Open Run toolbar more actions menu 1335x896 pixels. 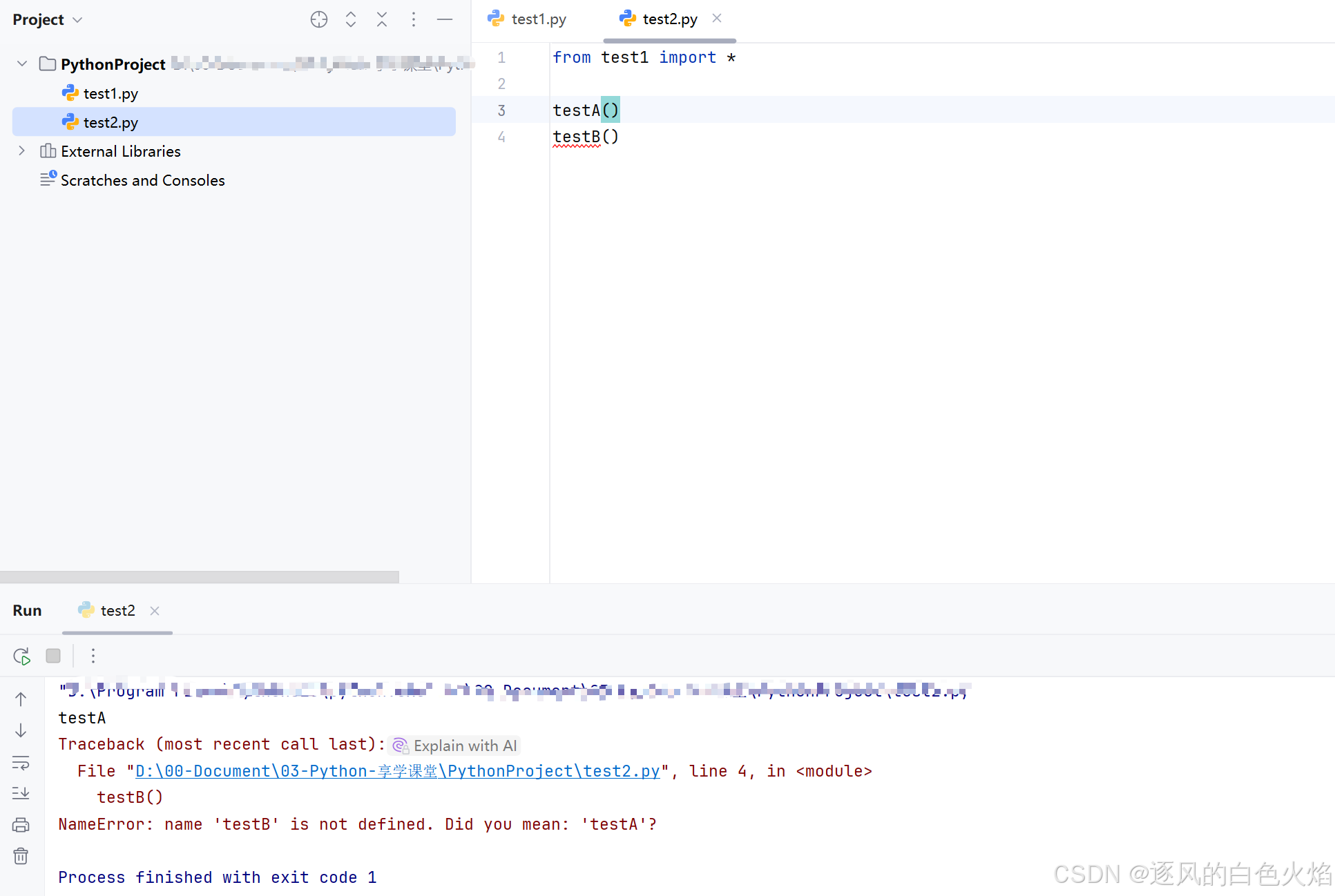click(93, 656)
